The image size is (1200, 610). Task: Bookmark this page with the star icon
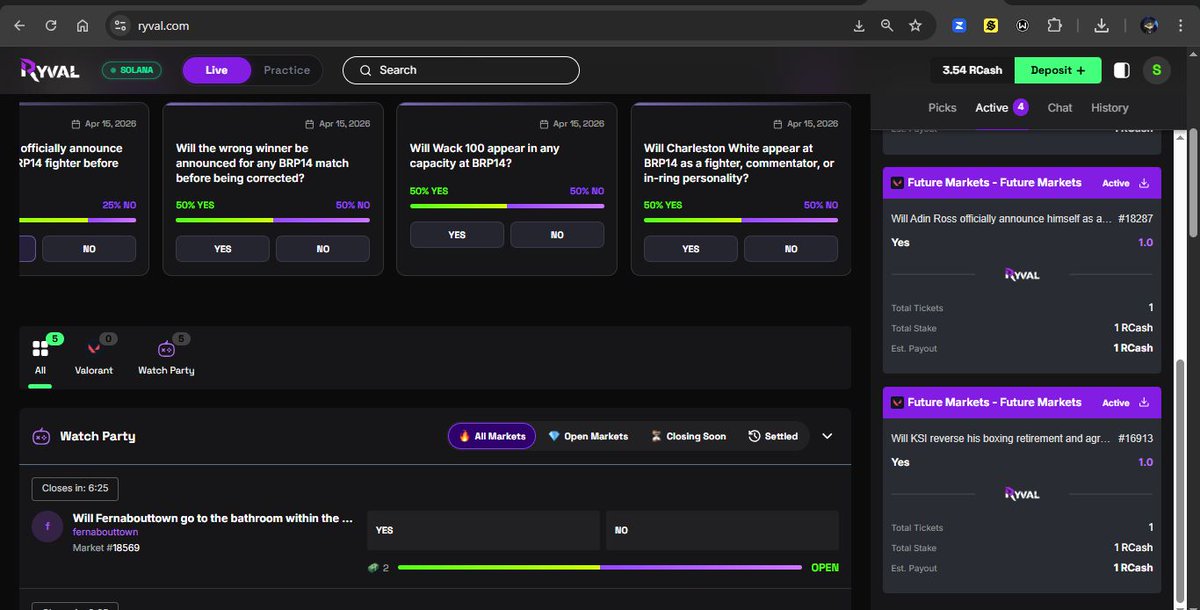click(x=915, y=26)
